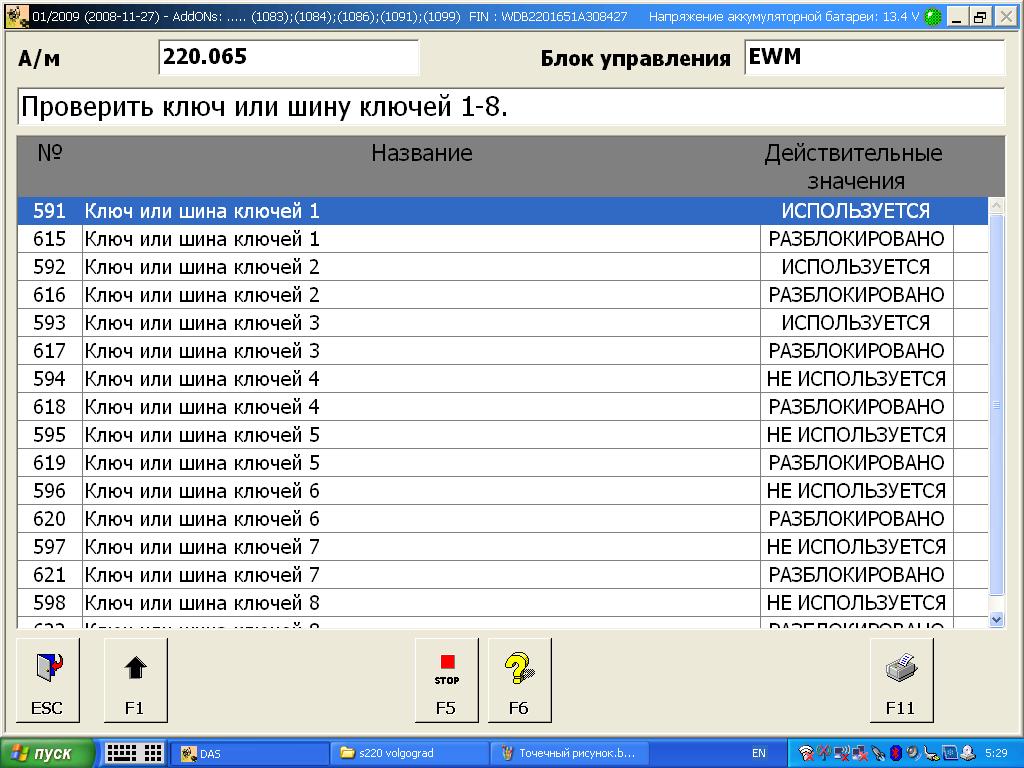
Task: Click the disconnected LAN computers tray icon
Action: click(x=859, y=753)
